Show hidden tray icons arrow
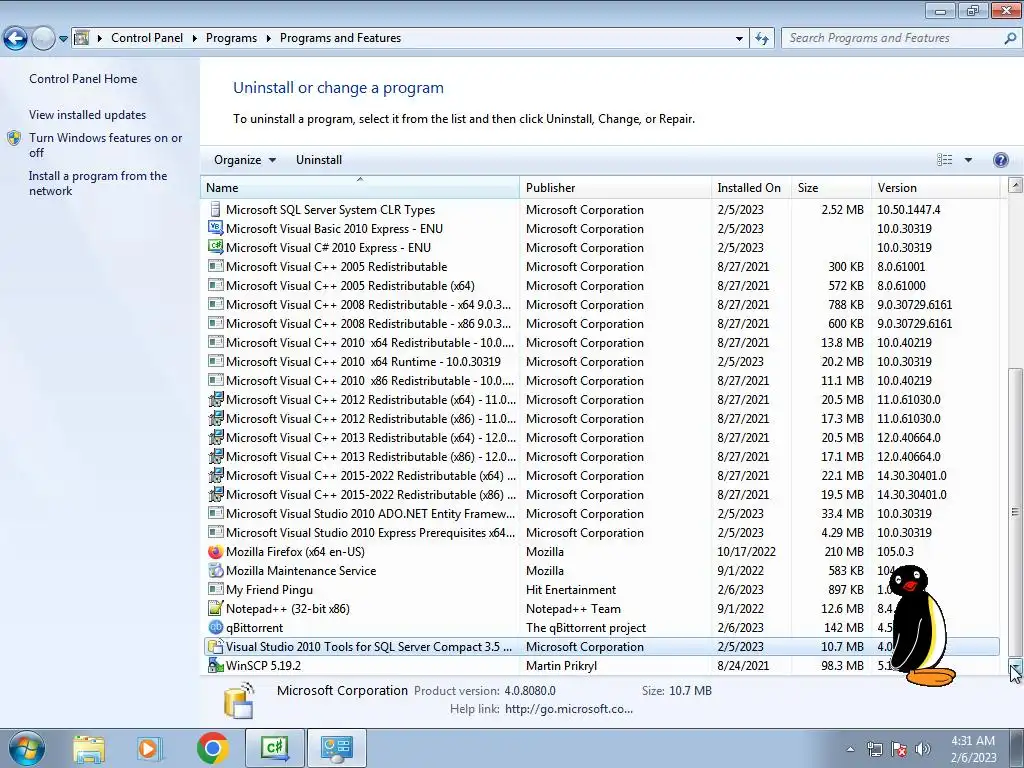Screen dimensions: 1024x768 tap(850, 749)
